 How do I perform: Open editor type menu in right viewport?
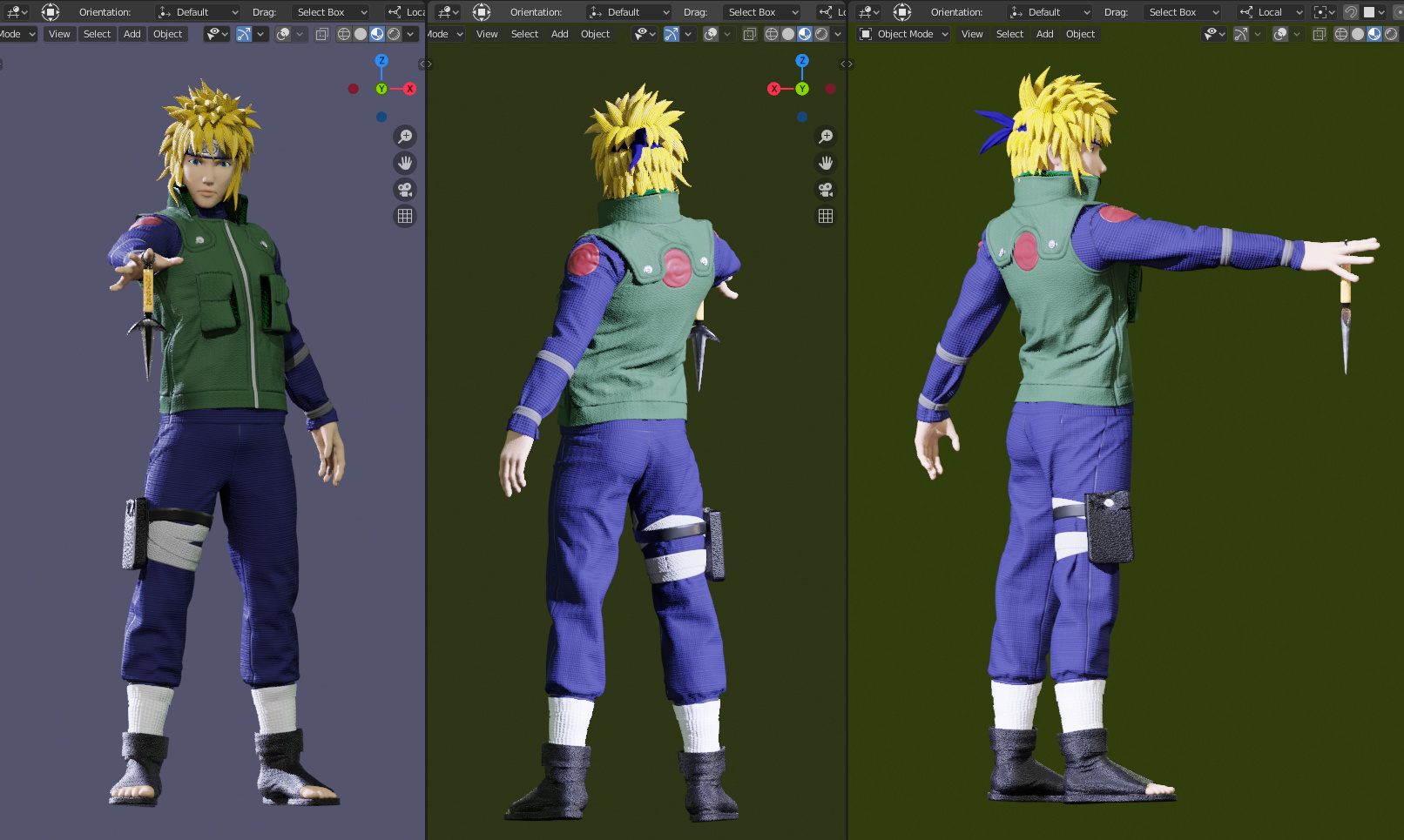coord(868,12)
